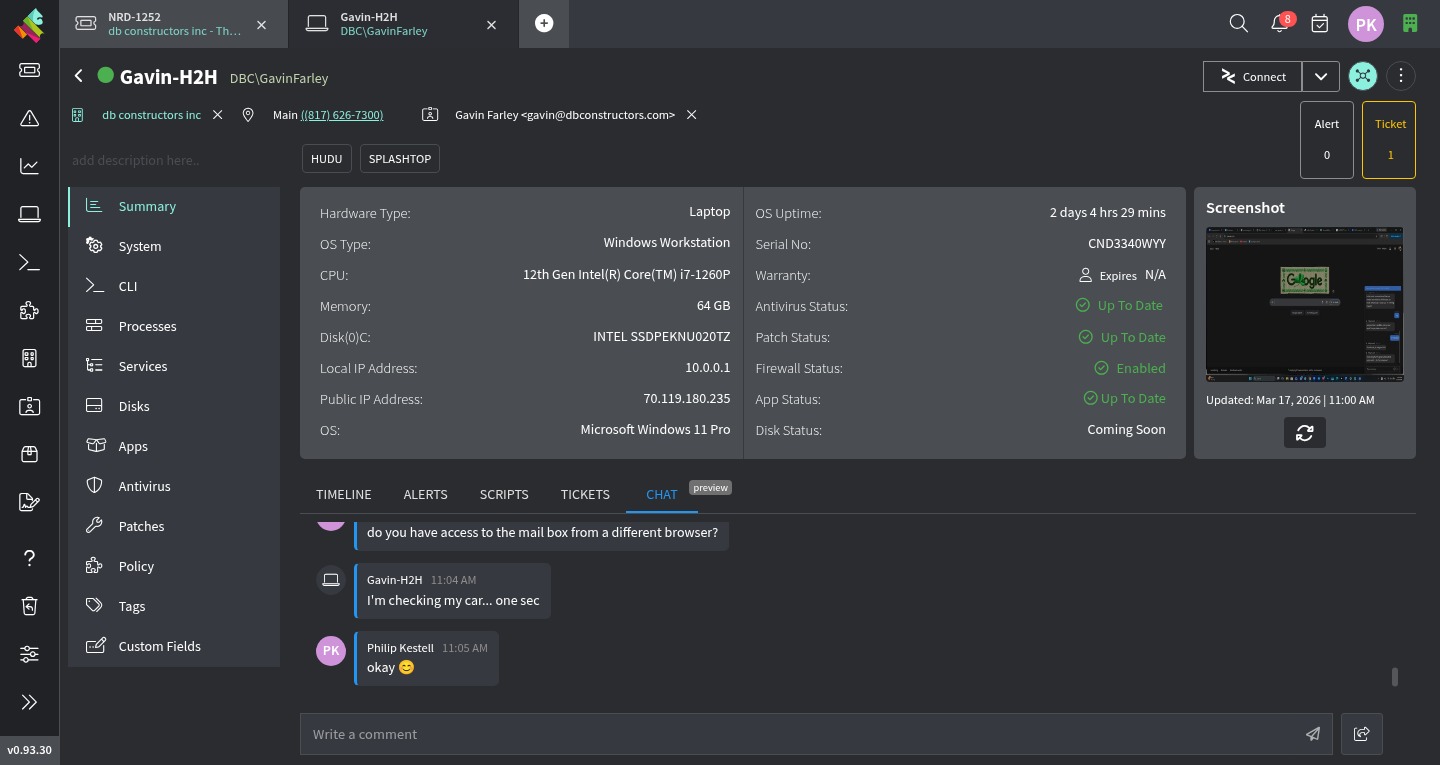This screenshot has width=1440, height=765.
Task: Switch to the TIMELINE tab
Action: click(343, 494)
